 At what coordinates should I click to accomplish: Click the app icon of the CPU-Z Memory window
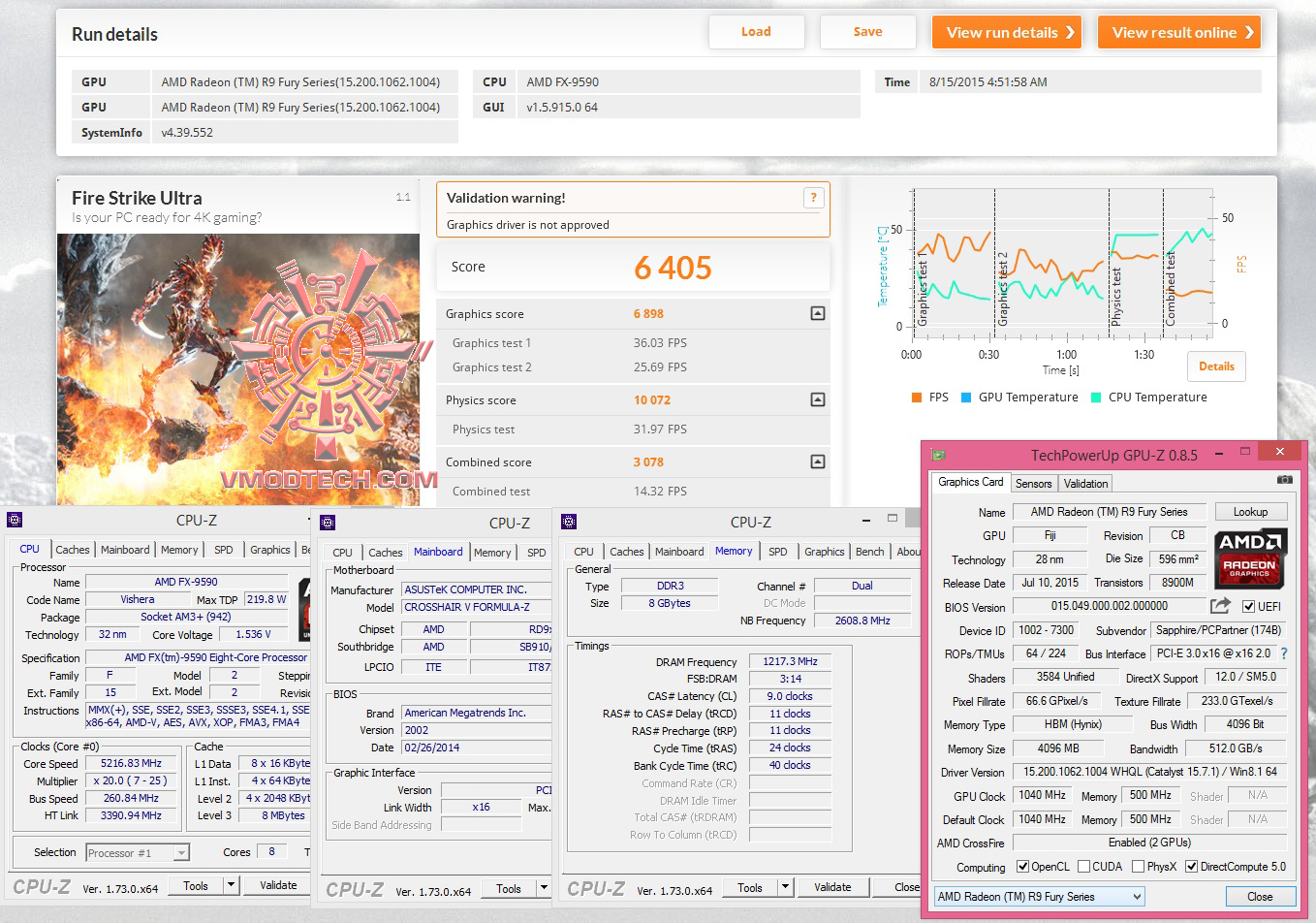click(x=569, y=522)
